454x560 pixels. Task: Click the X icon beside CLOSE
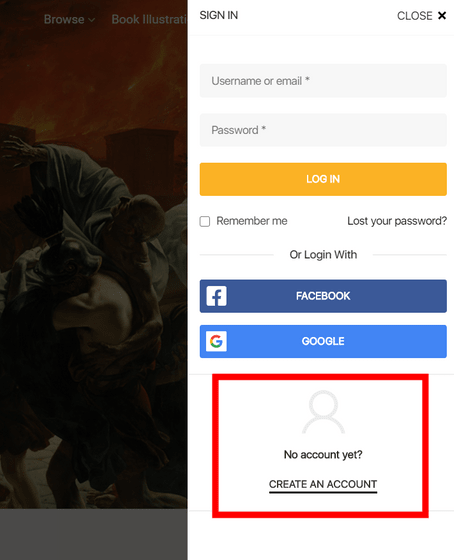tap(442, 16)
